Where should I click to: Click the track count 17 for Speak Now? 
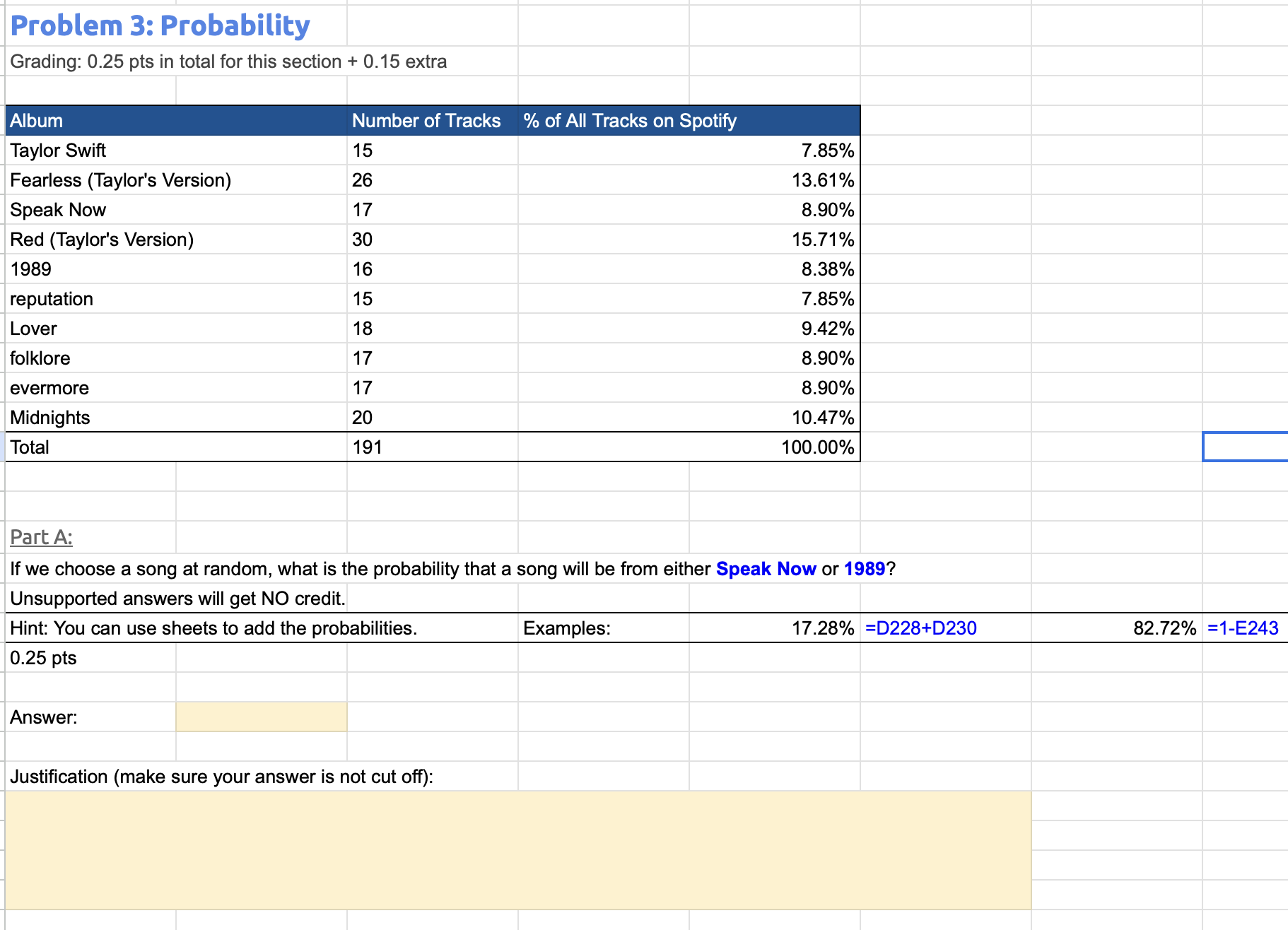tap(433, 210)
